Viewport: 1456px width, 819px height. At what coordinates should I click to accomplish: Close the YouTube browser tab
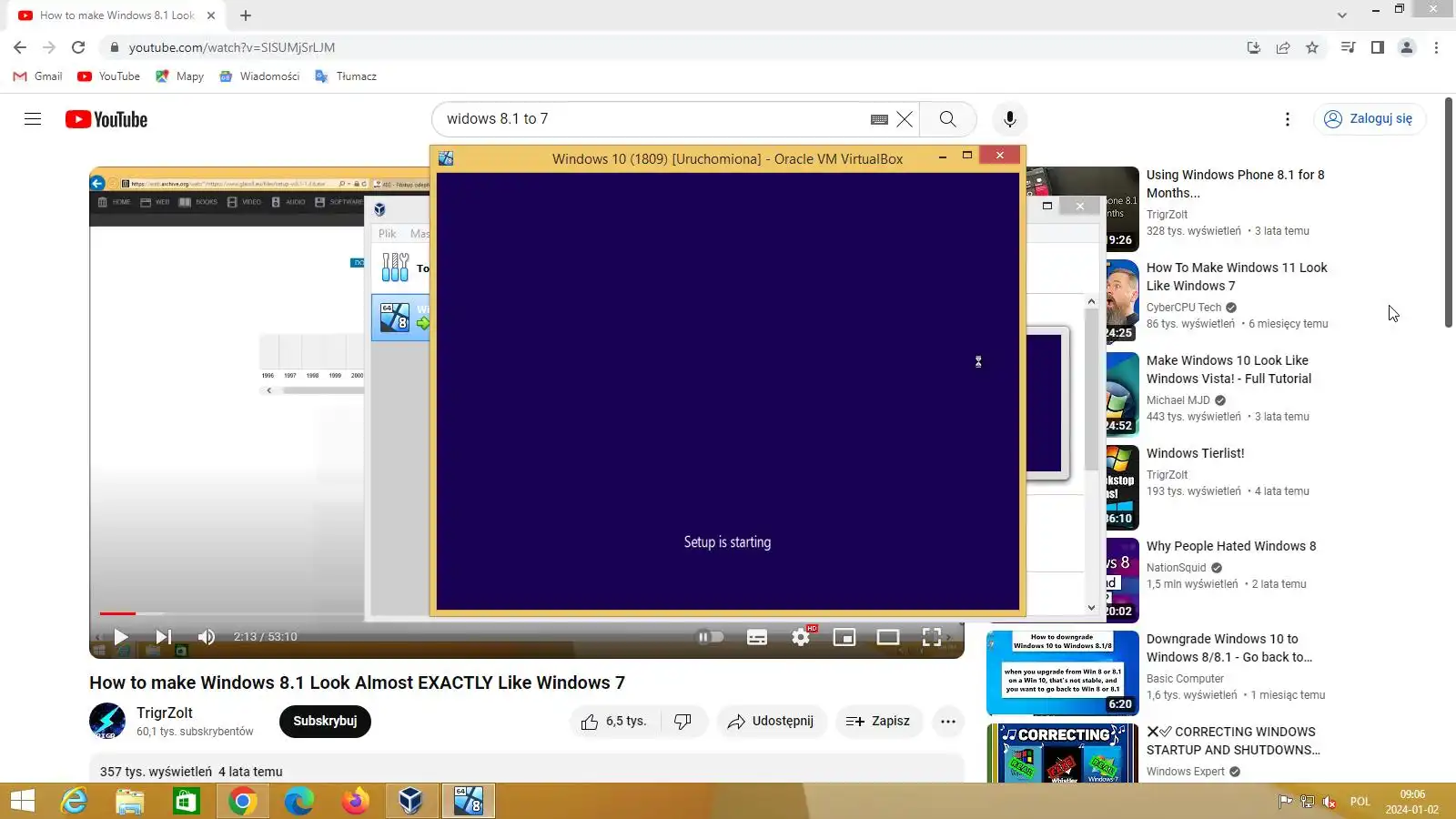pyautogui.click(x=211, y=15)
